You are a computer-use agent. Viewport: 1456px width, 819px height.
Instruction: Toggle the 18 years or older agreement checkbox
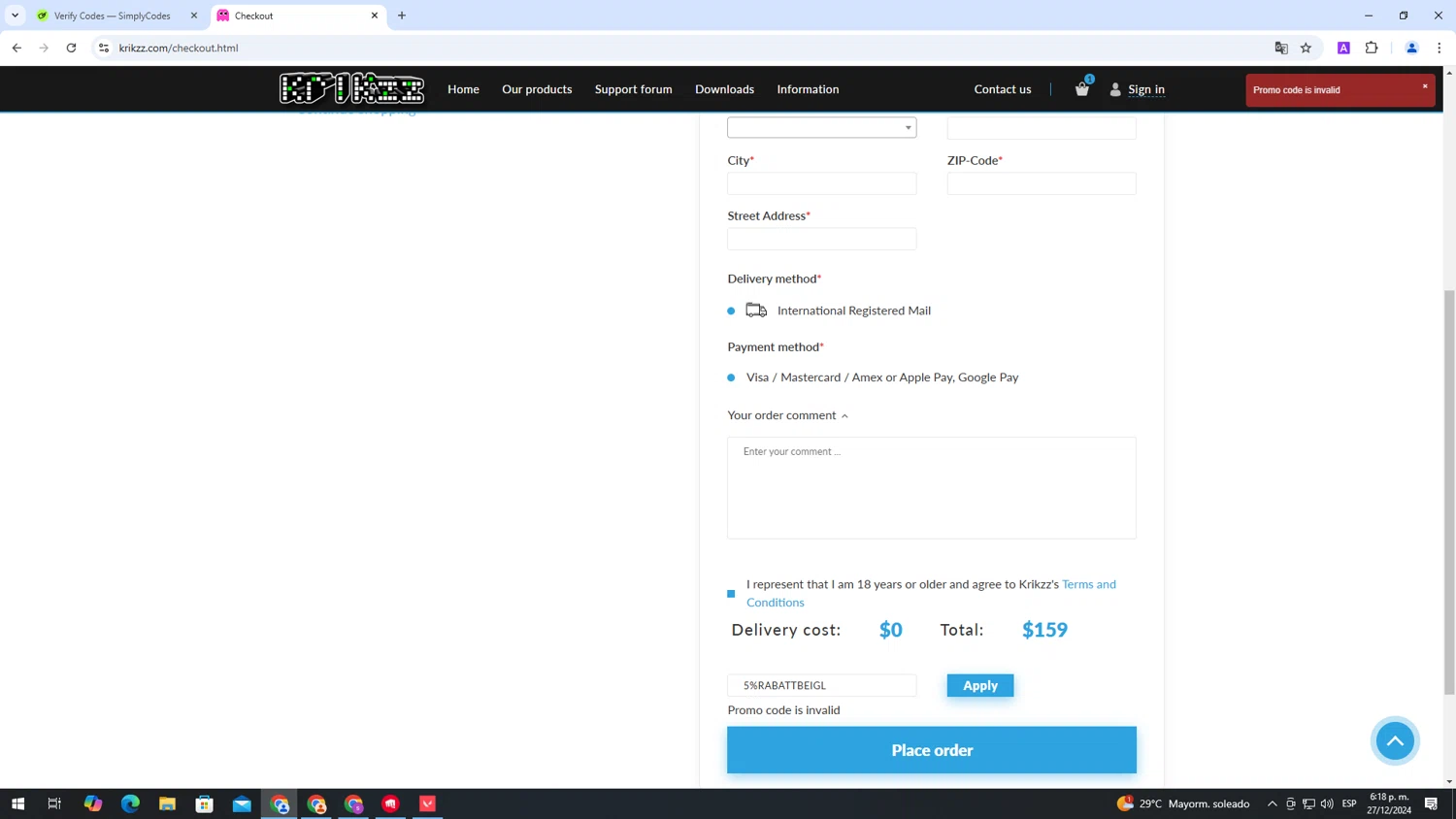(x=731, y=594)
